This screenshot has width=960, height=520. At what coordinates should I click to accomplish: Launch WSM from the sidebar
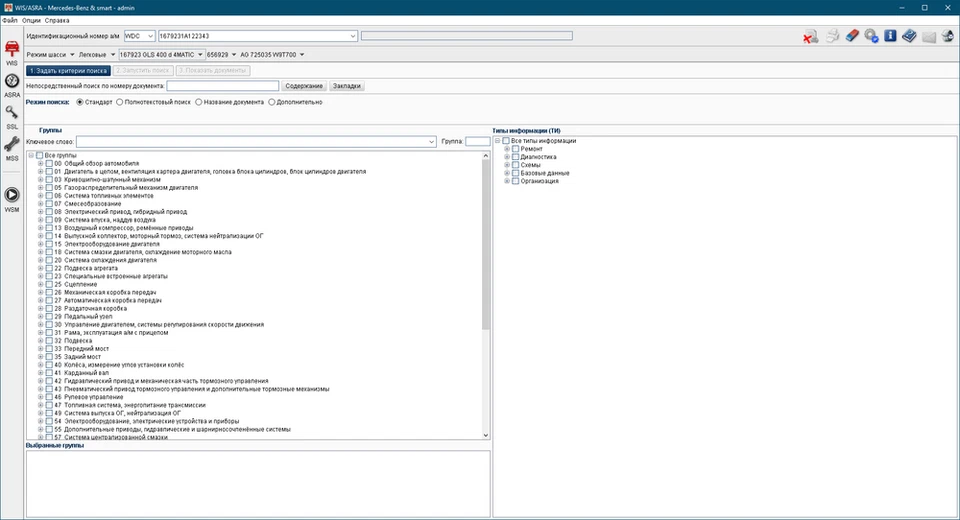12,196
